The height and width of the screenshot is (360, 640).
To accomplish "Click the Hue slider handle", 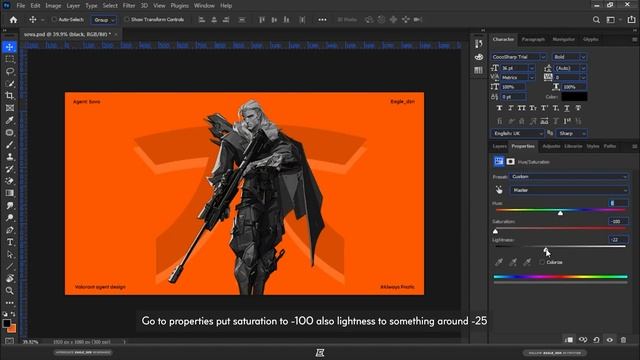I will pyautogui.click(x=560, y=213).
